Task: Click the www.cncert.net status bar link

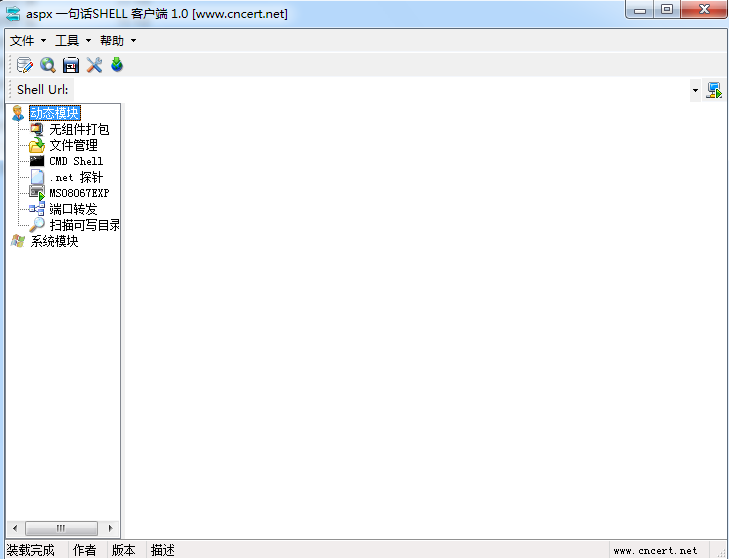Action: tap(655, 551)
